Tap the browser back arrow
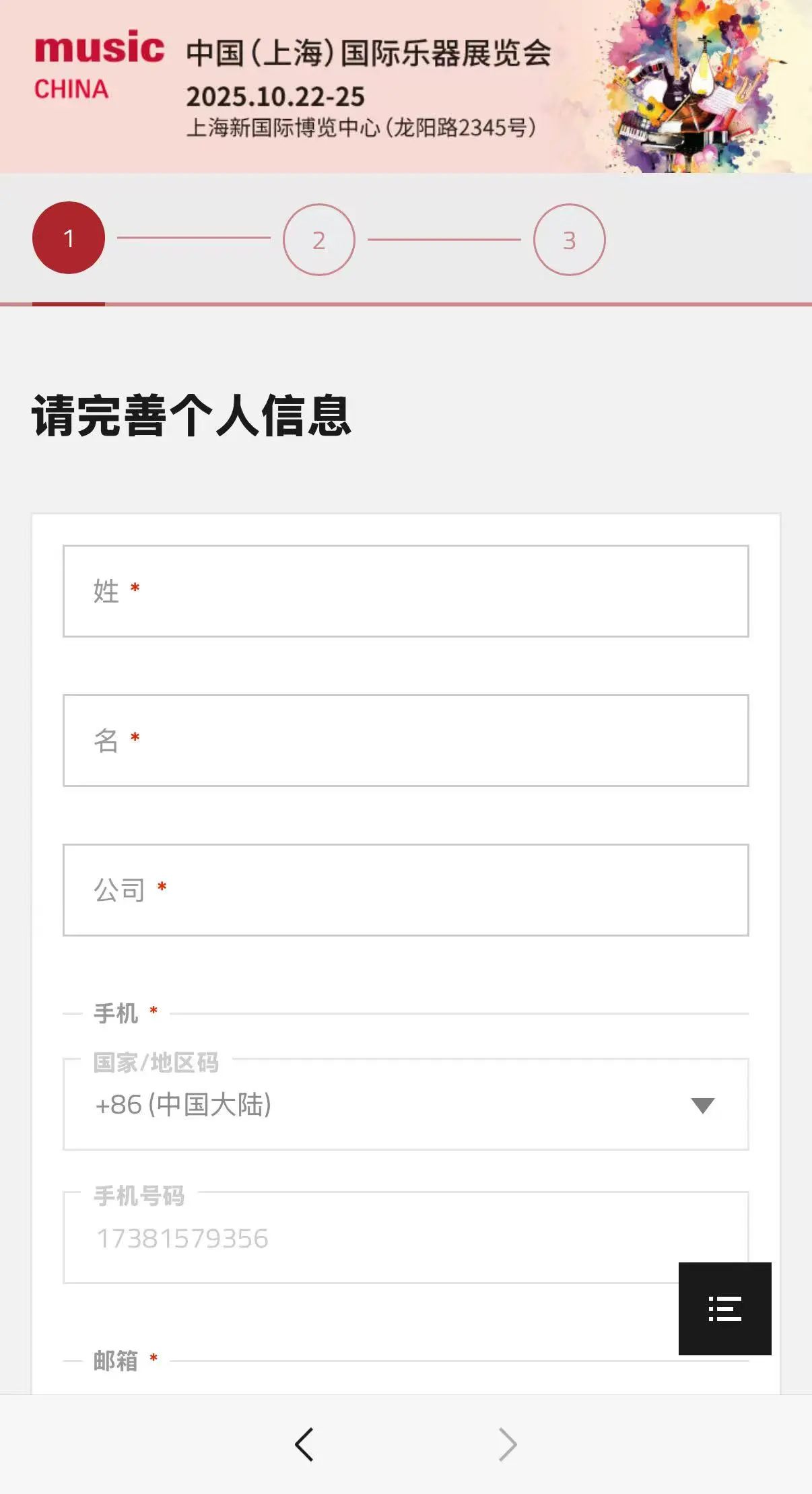 point(304,1444)
